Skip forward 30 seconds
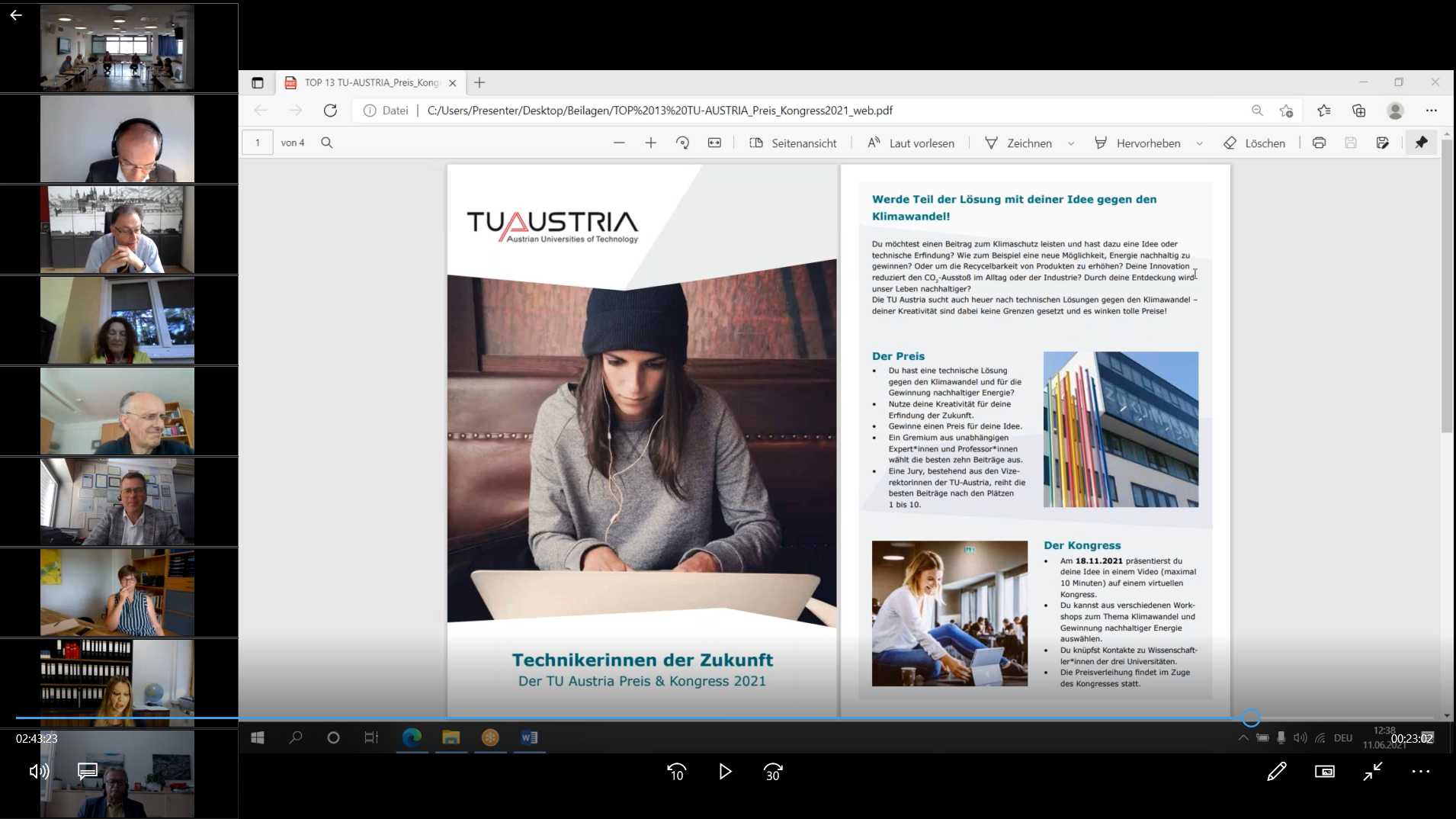Screen dimensions: 1456x819 pos(773,772)
